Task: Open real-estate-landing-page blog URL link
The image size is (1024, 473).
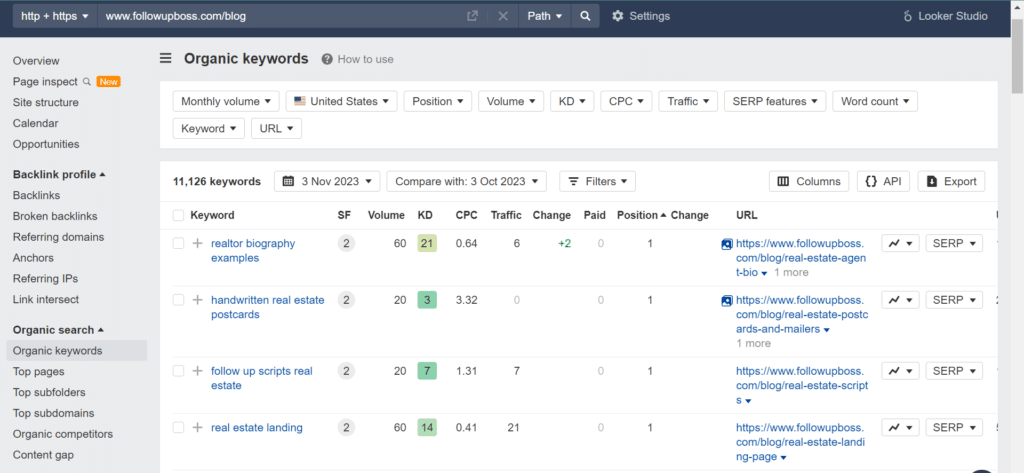Action: (x=799, y=442)
